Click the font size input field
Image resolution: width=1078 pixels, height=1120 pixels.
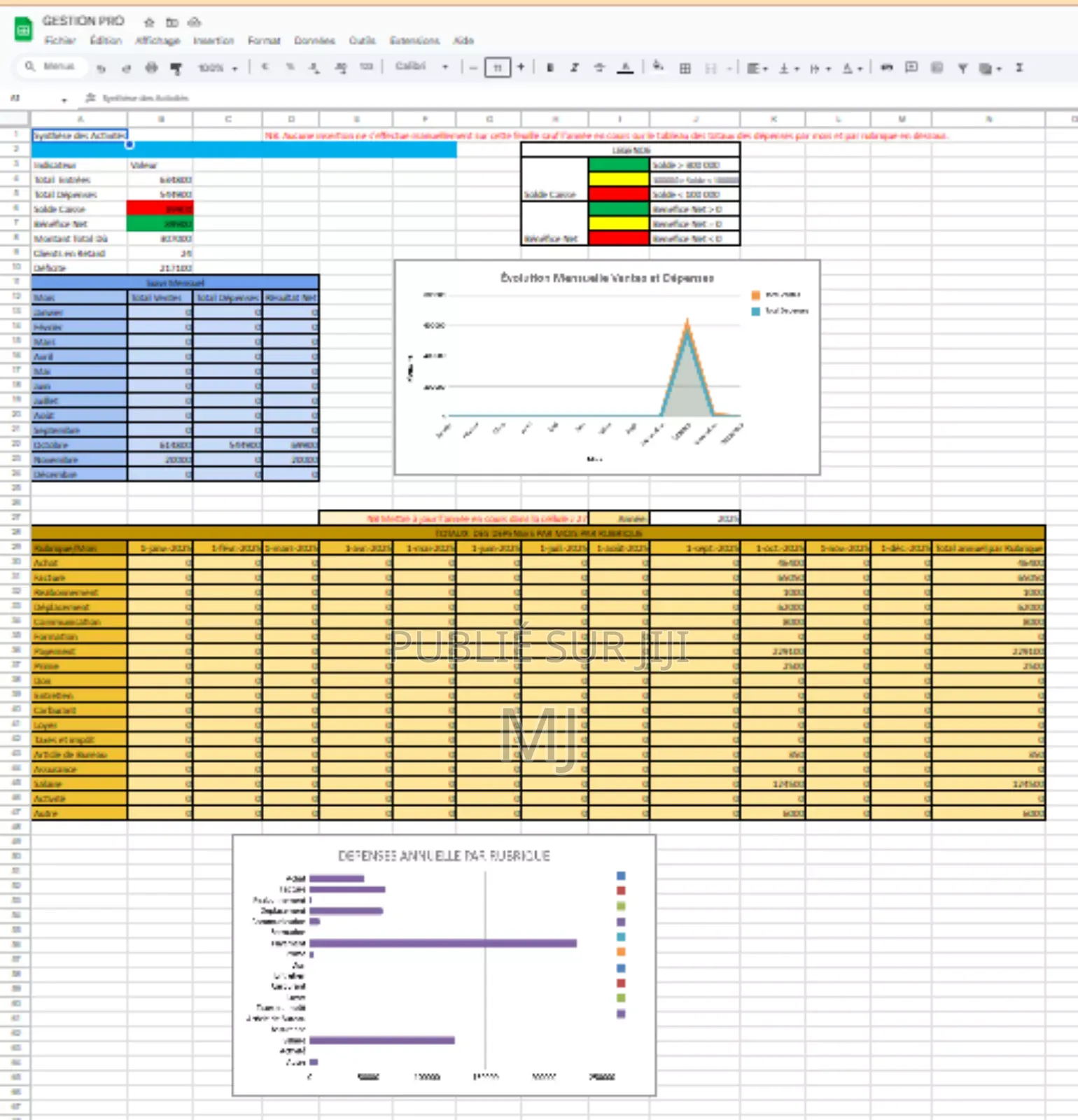pyautogui.click(x=497, y=68)
